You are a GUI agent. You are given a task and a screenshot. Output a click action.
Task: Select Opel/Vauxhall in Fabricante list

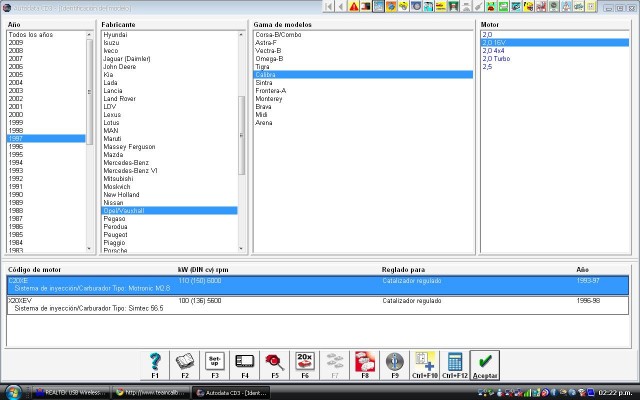point(169,211)
